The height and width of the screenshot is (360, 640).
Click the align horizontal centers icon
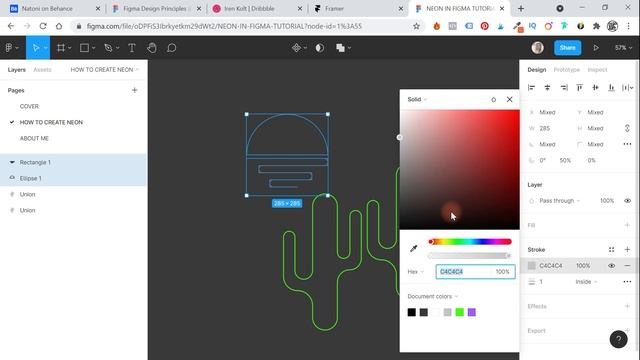[547, 87]
